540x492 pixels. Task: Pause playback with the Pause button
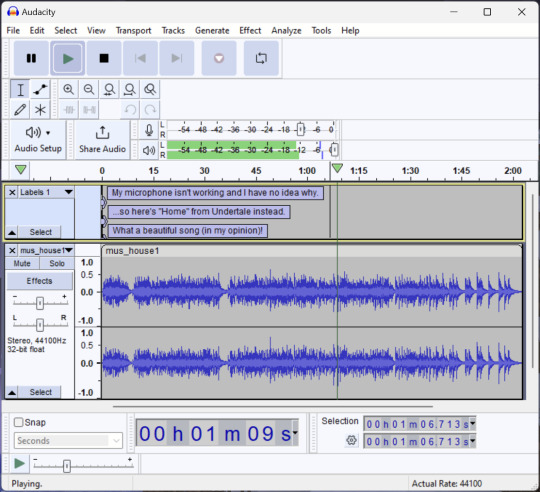click(x=31, y=58)
